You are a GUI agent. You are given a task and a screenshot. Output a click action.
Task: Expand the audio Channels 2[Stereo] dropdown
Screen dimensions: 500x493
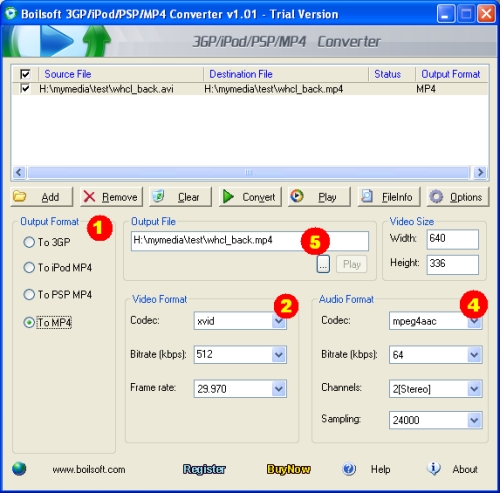(474, 389)
